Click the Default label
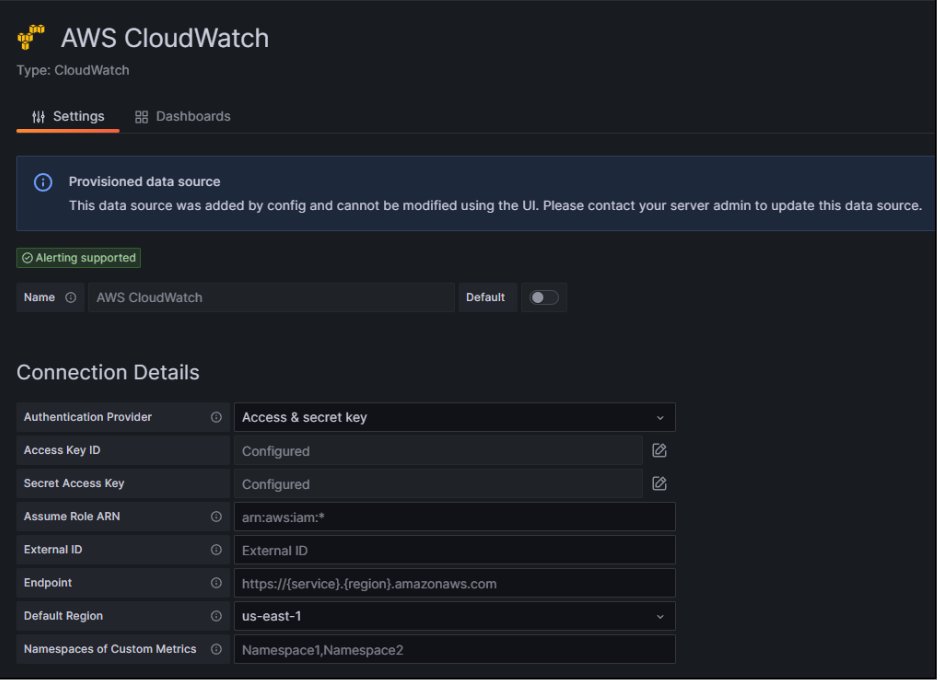The image size is (940, 683). pos(486,298)
